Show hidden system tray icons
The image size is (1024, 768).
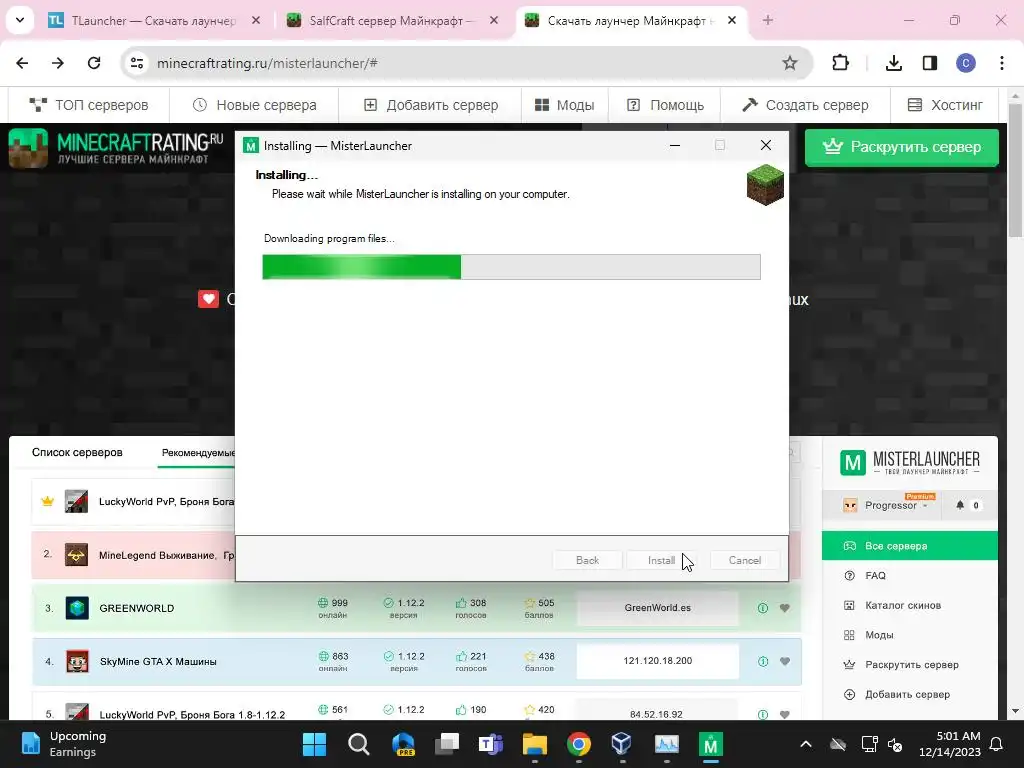click(806, 744)
